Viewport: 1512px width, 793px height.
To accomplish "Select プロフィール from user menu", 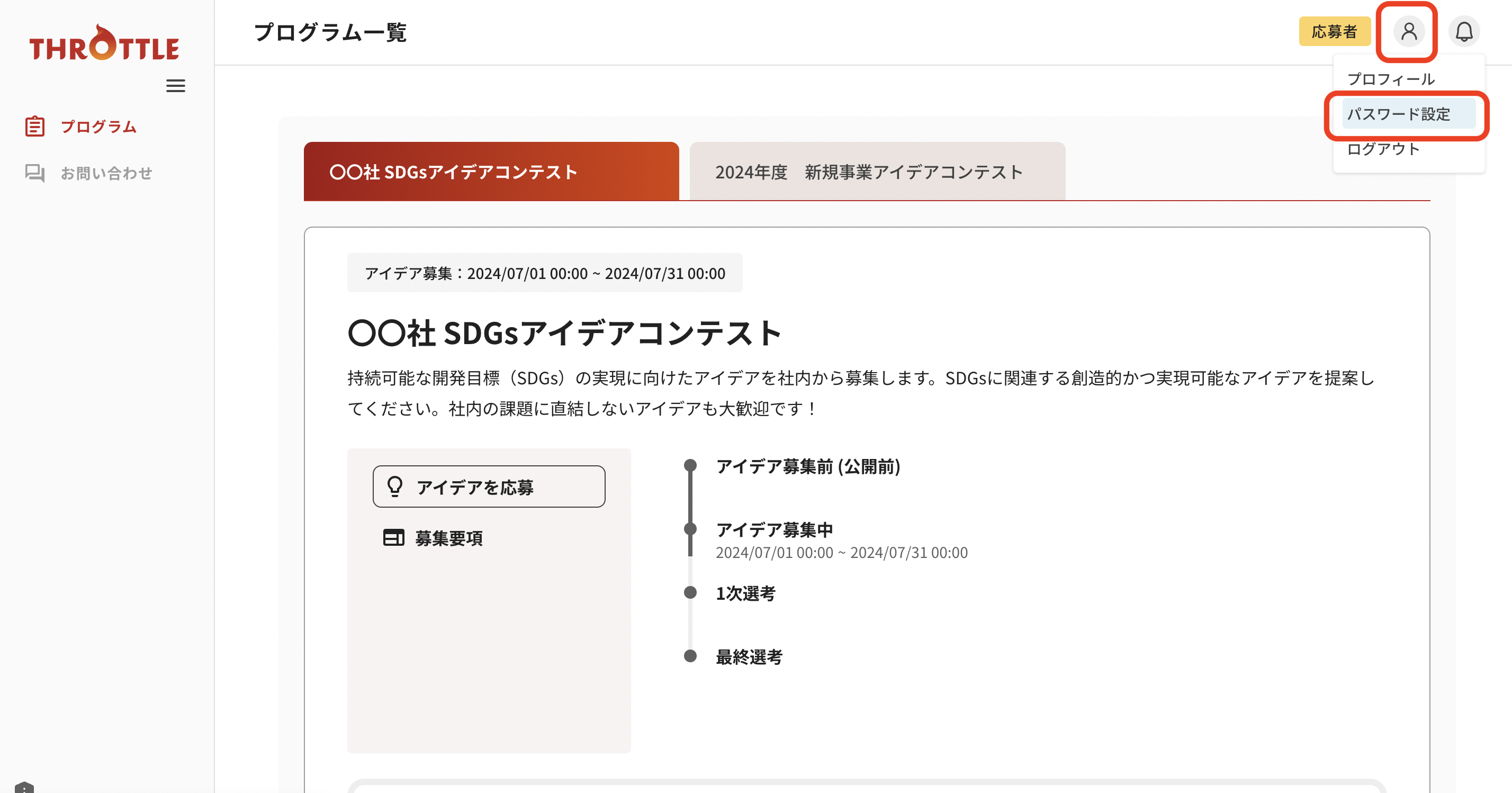I will click(1390, 79).
